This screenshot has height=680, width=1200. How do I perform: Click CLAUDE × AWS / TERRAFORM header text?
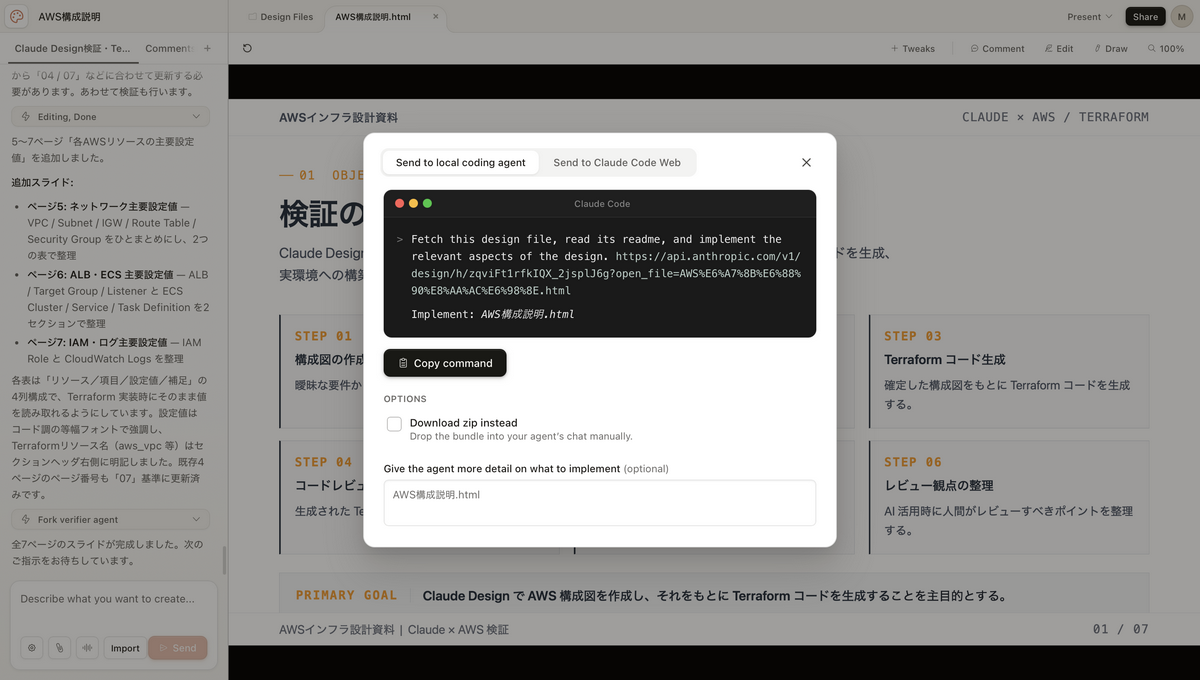[x=1055, y=117]
